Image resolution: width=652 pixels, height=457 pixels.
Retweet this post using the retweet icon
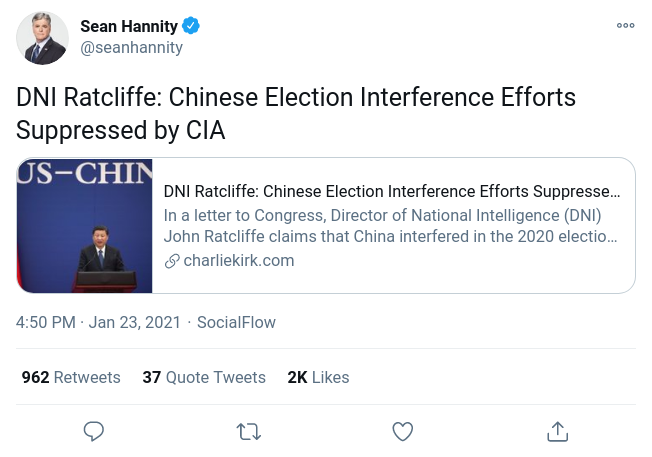pos(248,431)
